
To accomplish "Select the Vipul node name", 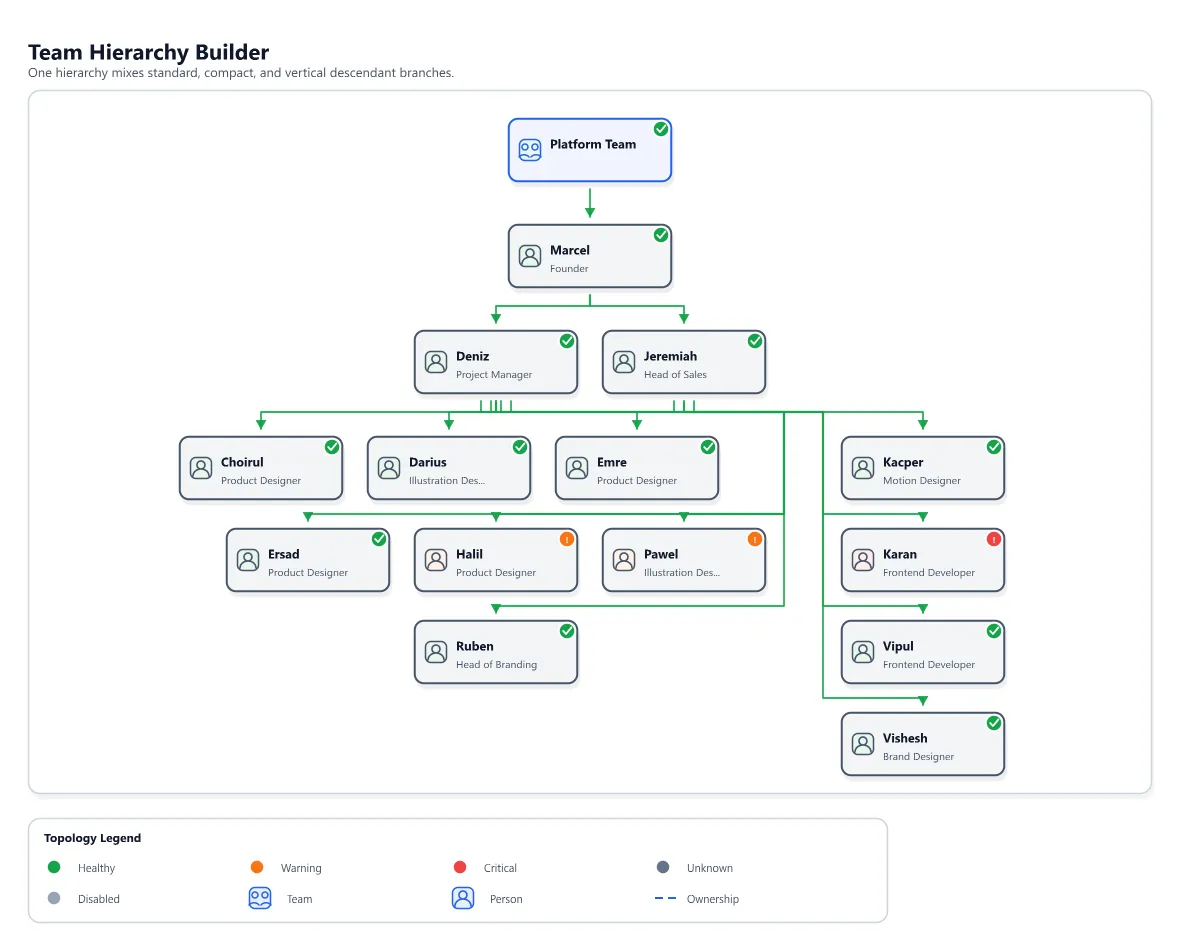I will click(899, 646).
